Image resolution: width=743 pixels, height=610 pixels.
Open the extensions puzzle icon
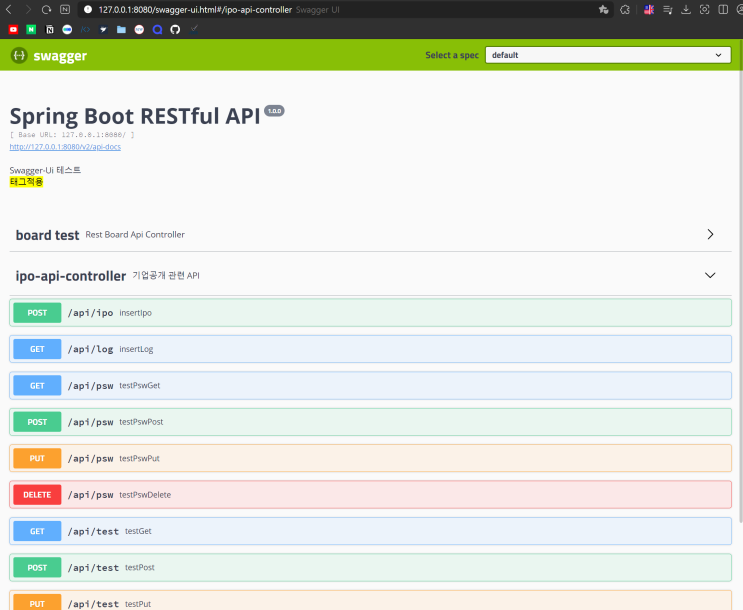pos(625,9)
